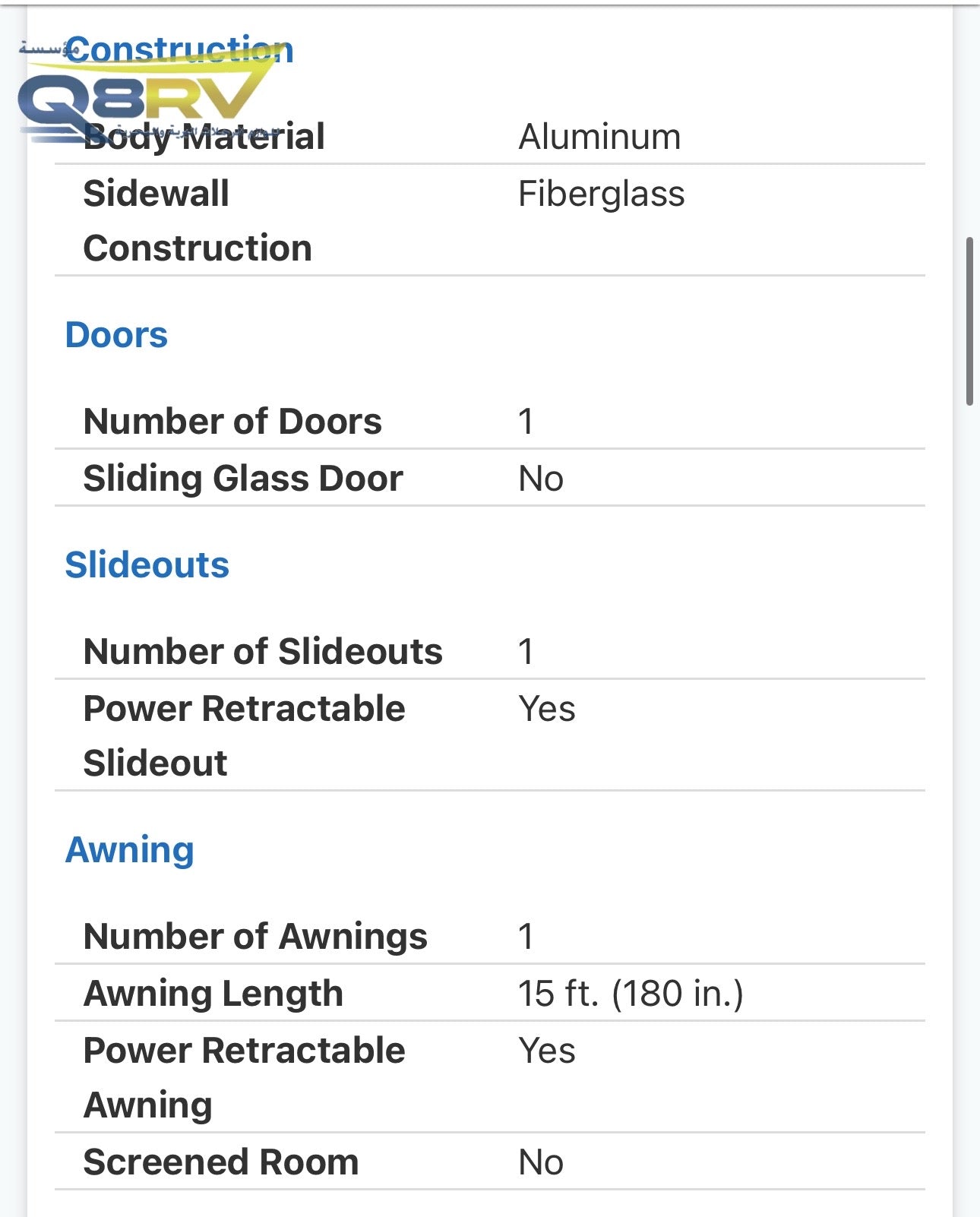980x1217 pixels.
Task: Click the Awning Length label
Action: (x=213, y=994)
